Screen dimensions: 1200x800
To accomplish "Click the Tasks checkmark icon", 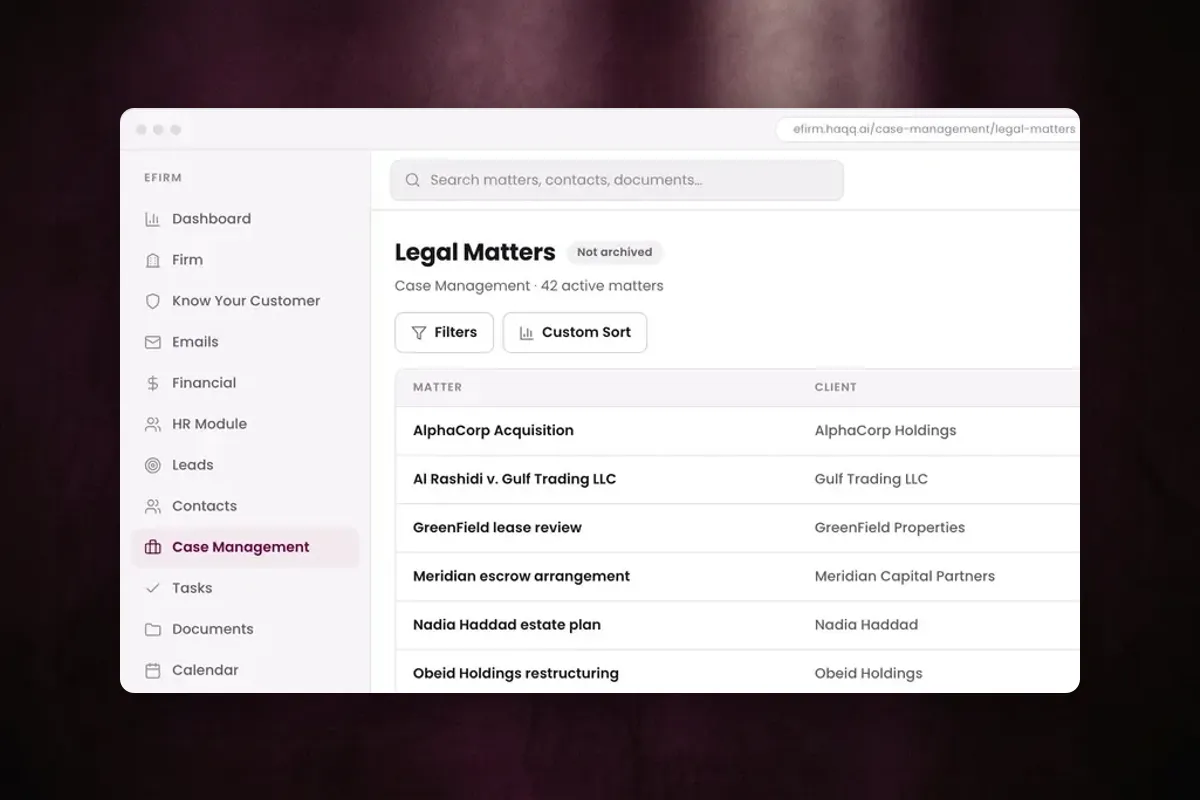I will point(152,588).
